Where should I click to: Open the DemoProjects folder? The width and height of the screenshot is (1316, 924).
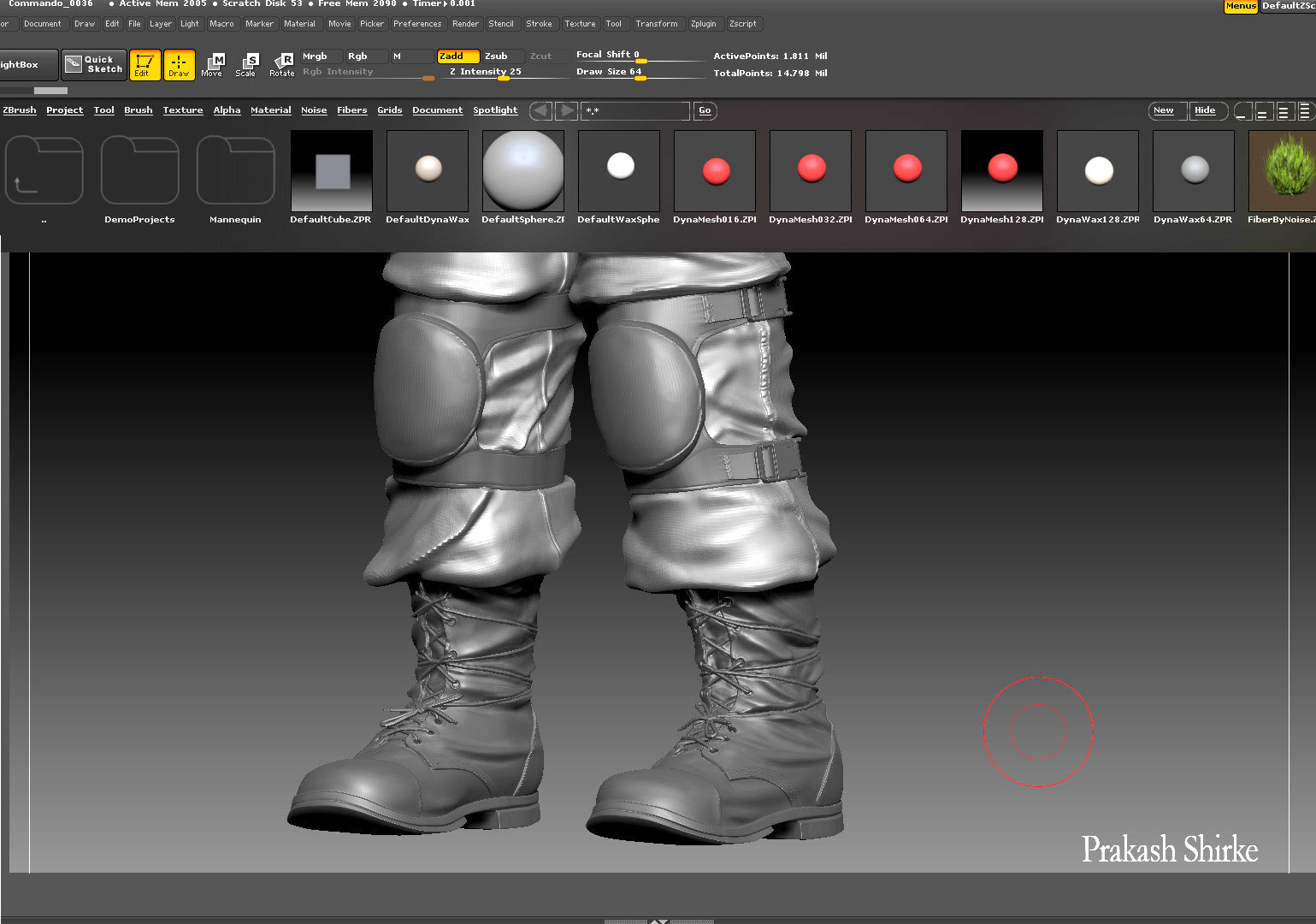coord(139,171)
